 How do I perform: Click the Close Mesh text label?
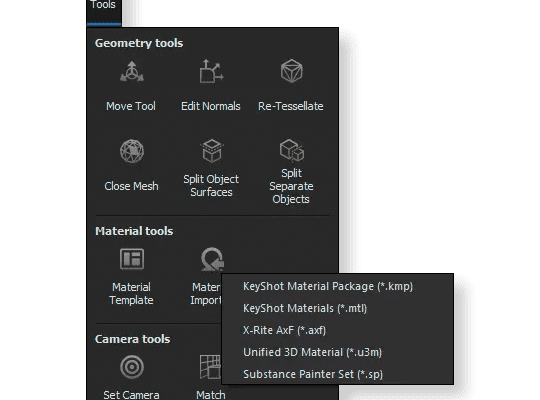tap(131, 186)
